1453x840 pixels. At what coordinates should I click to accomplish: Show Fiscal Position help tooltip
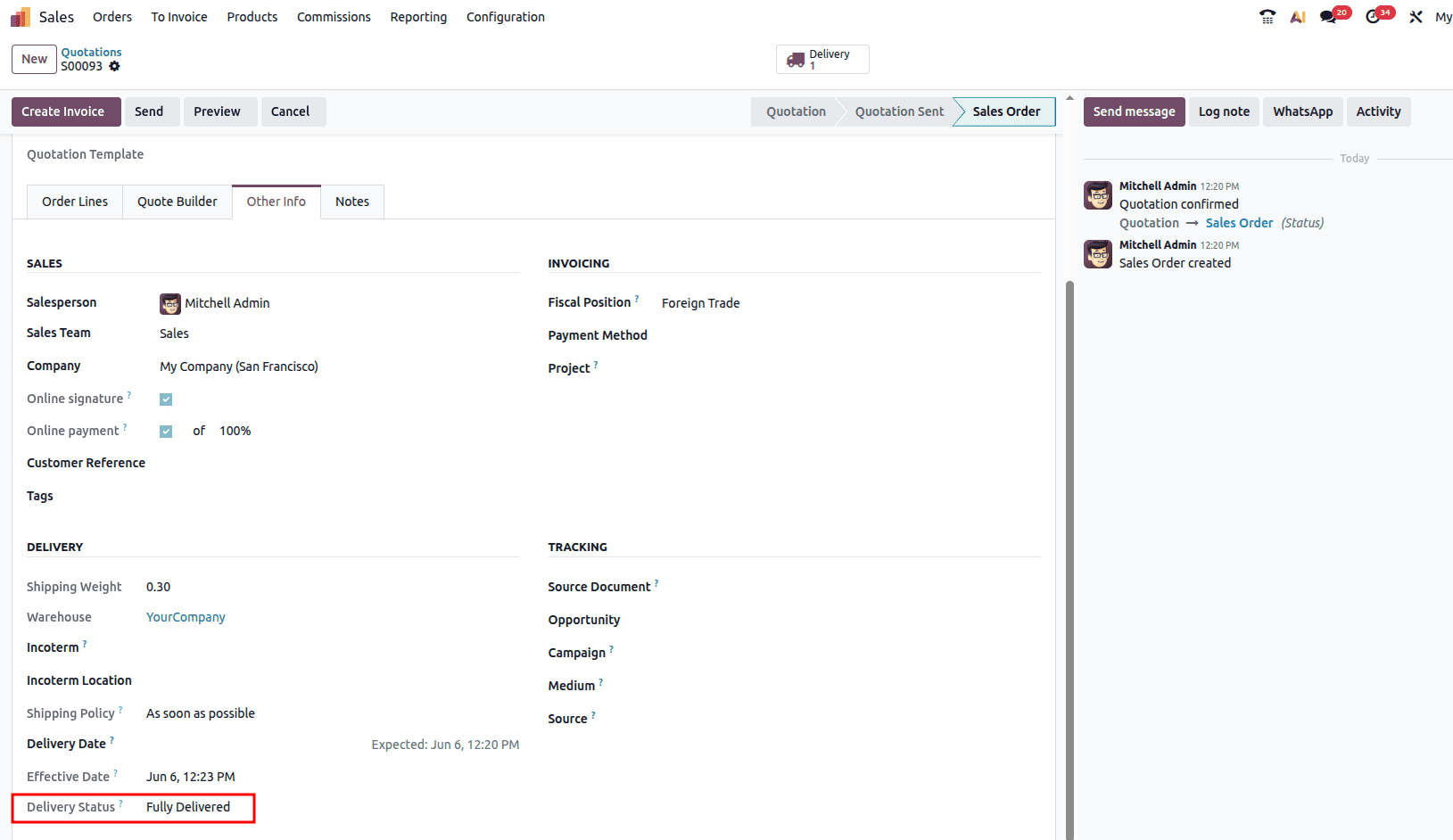point(637,299)
